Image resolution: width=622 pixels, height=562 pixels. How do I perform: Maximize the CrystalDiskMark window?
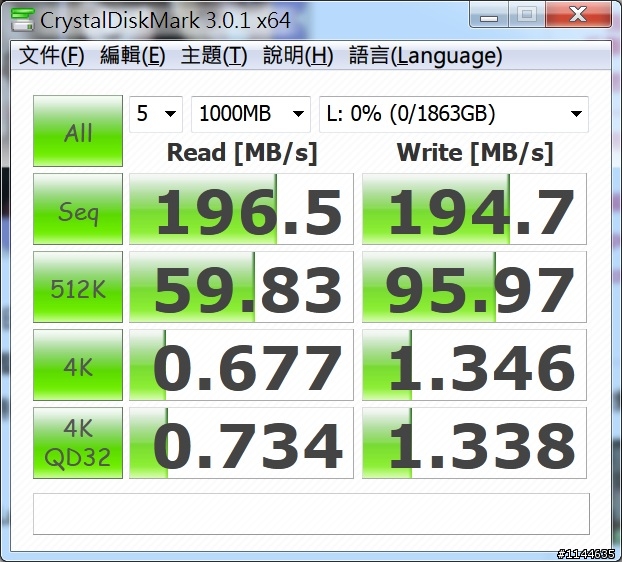pyautogui.click(x=527, y=15)
